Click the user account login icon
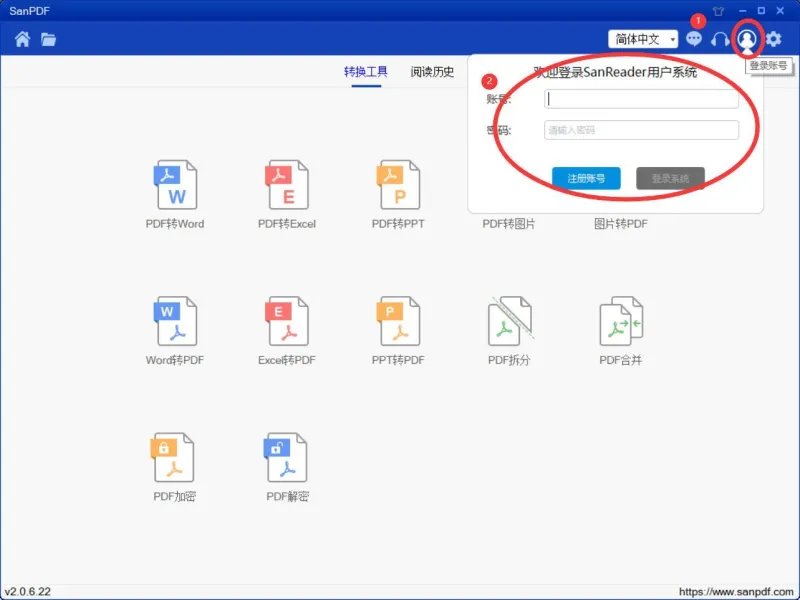Screen dimensions: 800x600 tap(747, 39)
